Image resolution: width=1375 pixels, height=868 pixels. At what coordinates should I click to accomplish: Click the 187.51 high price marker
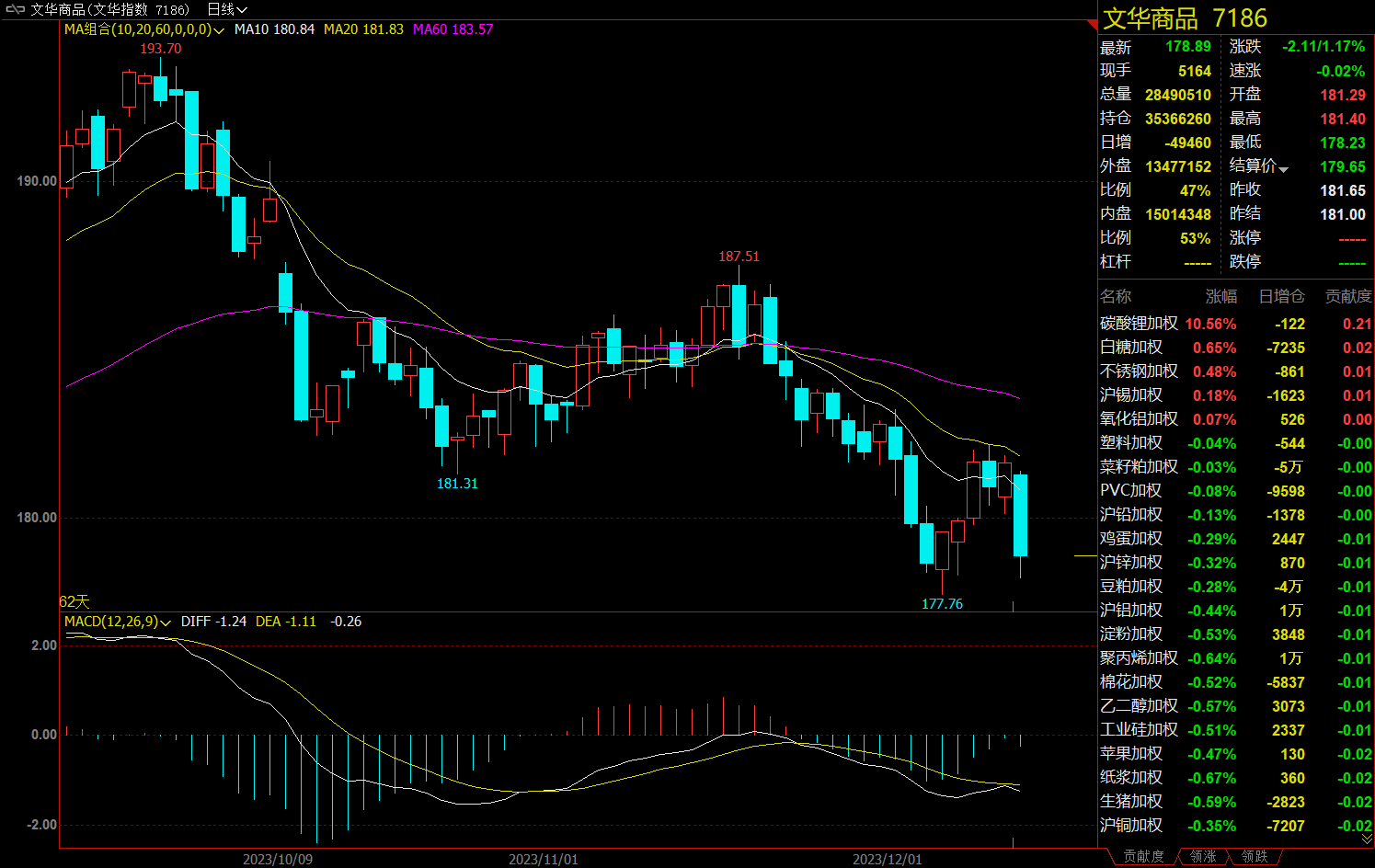tap(739, 257)
